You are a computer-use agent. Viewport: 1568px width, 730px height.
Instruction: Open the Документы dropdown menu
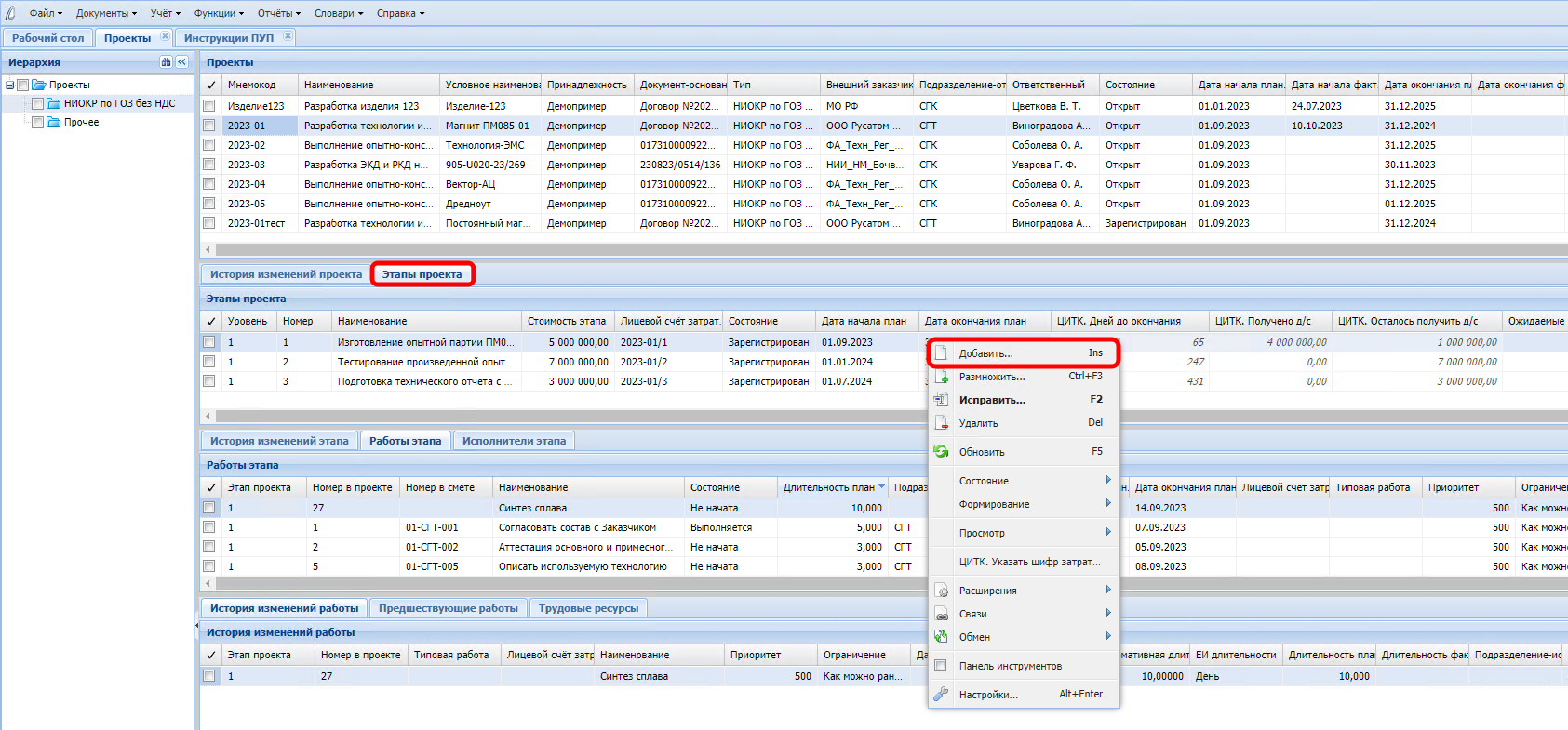[x=106, y=13]
